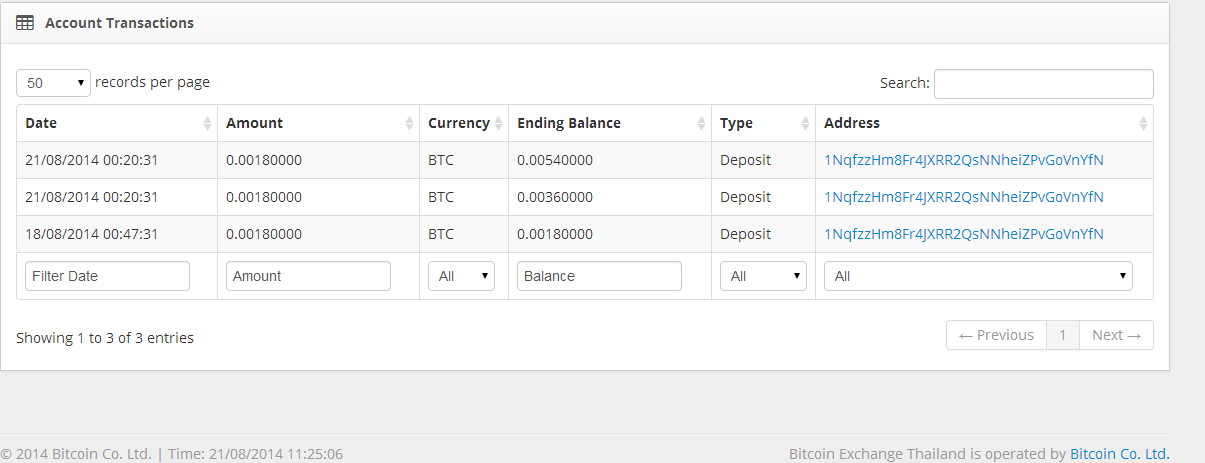
Task: Select page 1 in pagination
Action: 1063,336
